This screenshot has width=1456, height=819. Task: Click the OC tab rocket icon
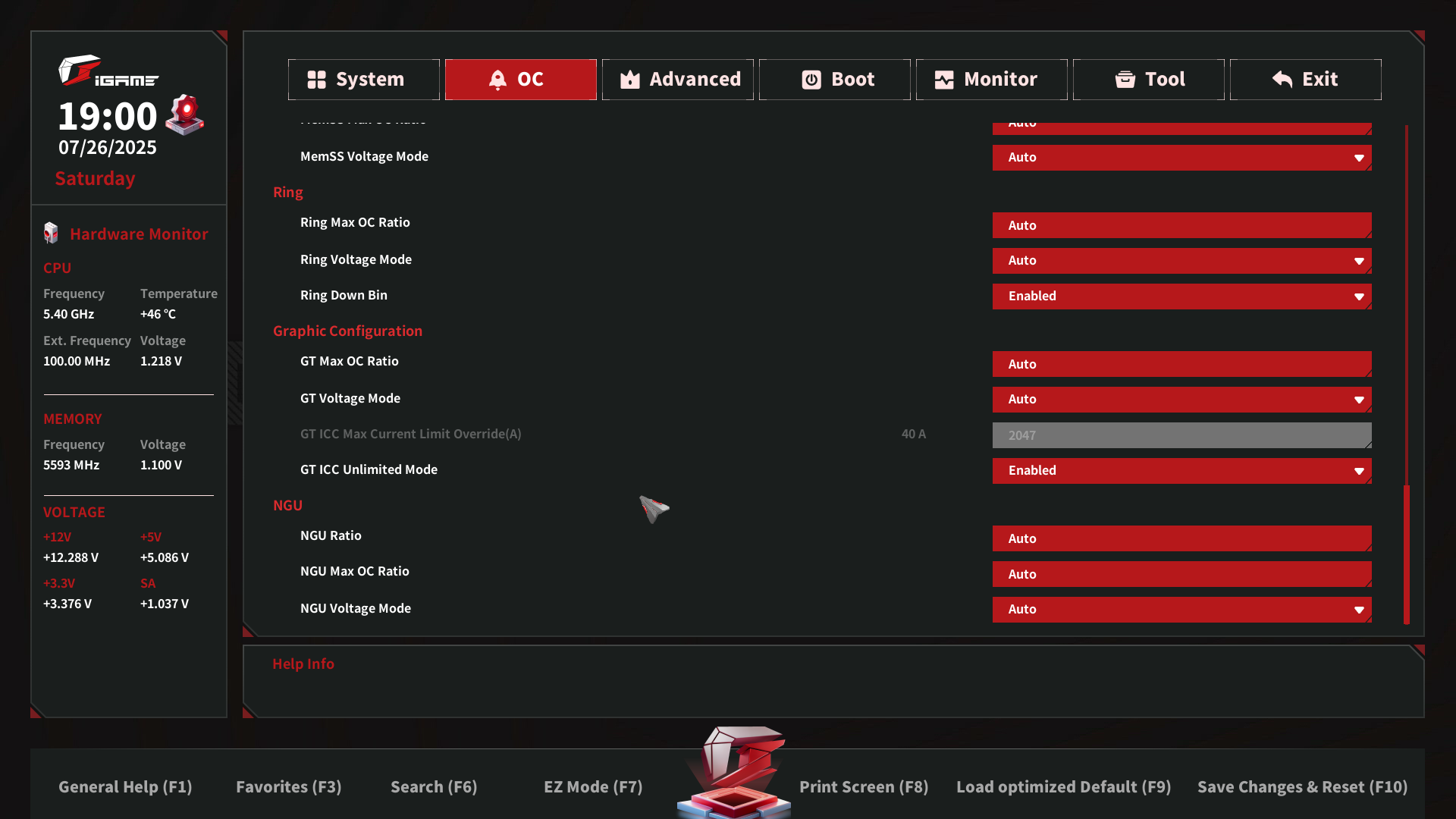(497, 80)
